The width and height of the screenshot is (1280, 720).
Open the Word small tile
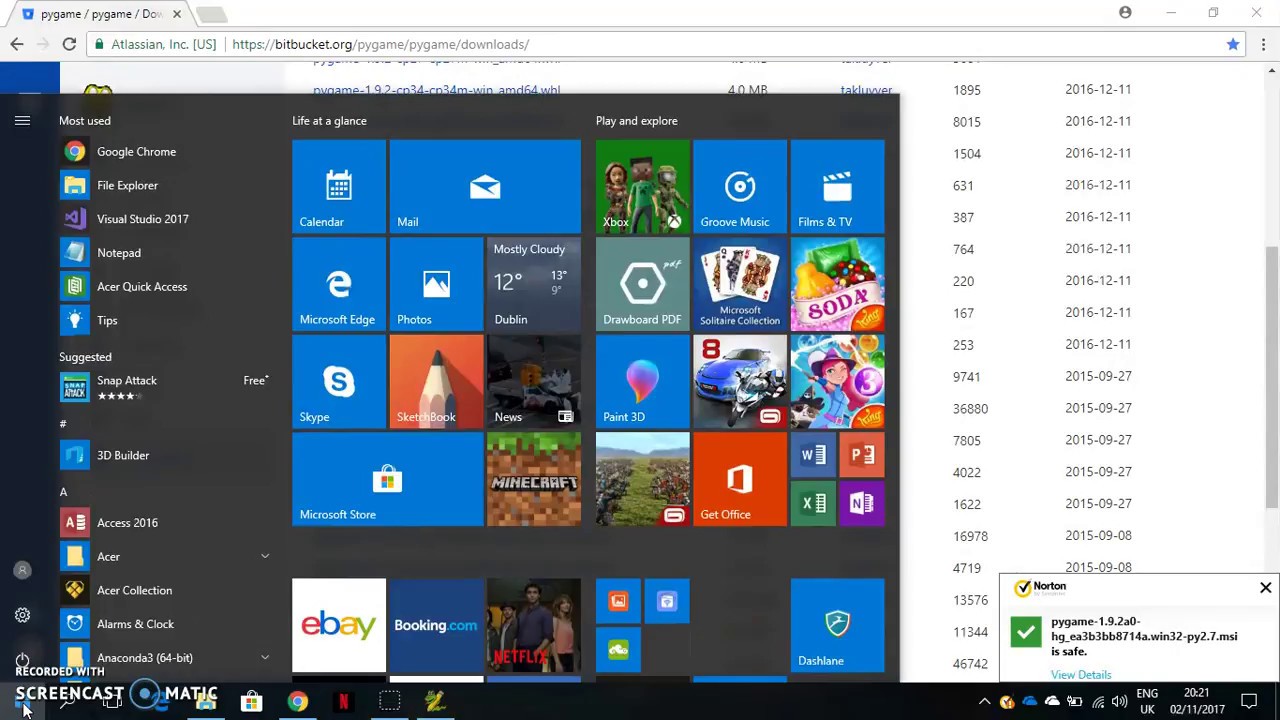point(813,455)
